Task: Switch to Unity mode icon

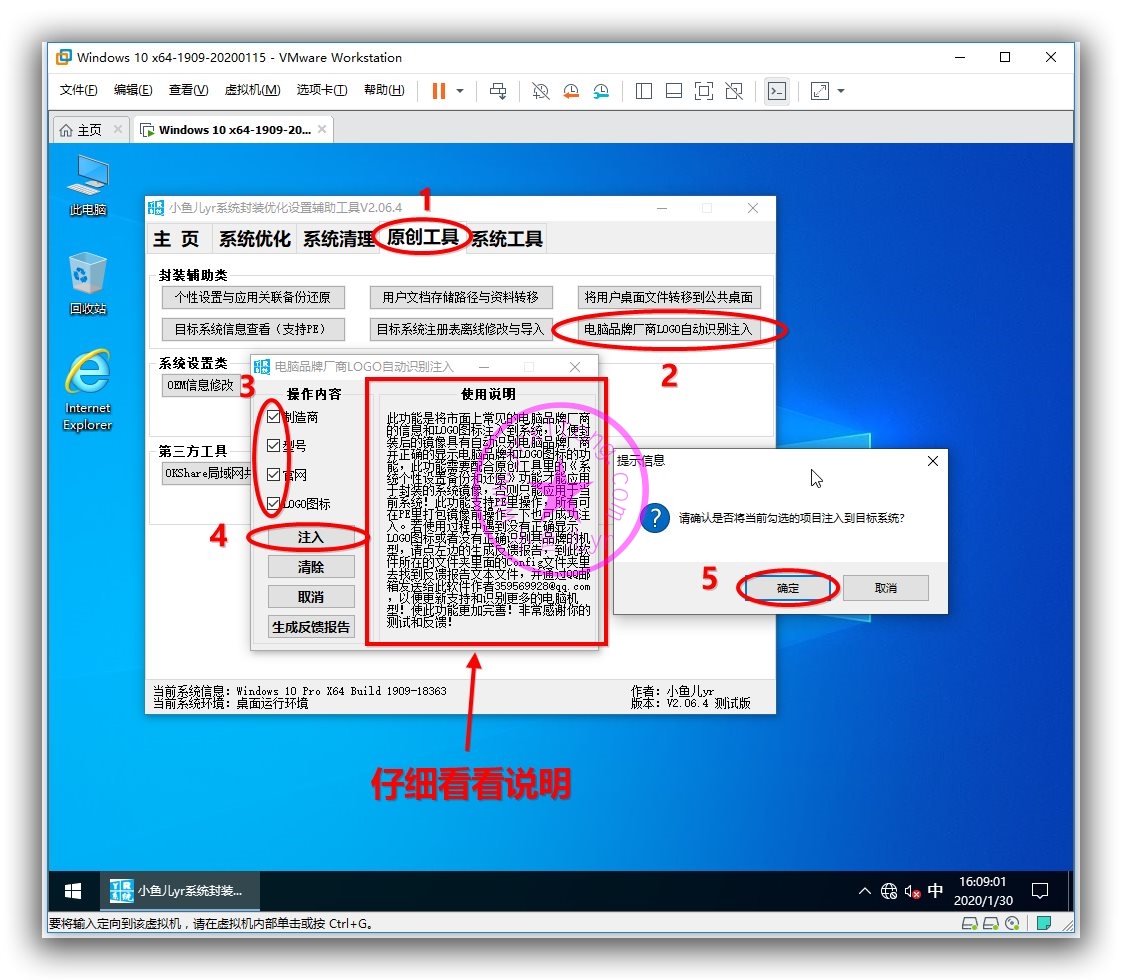Action: pos(734,91)
